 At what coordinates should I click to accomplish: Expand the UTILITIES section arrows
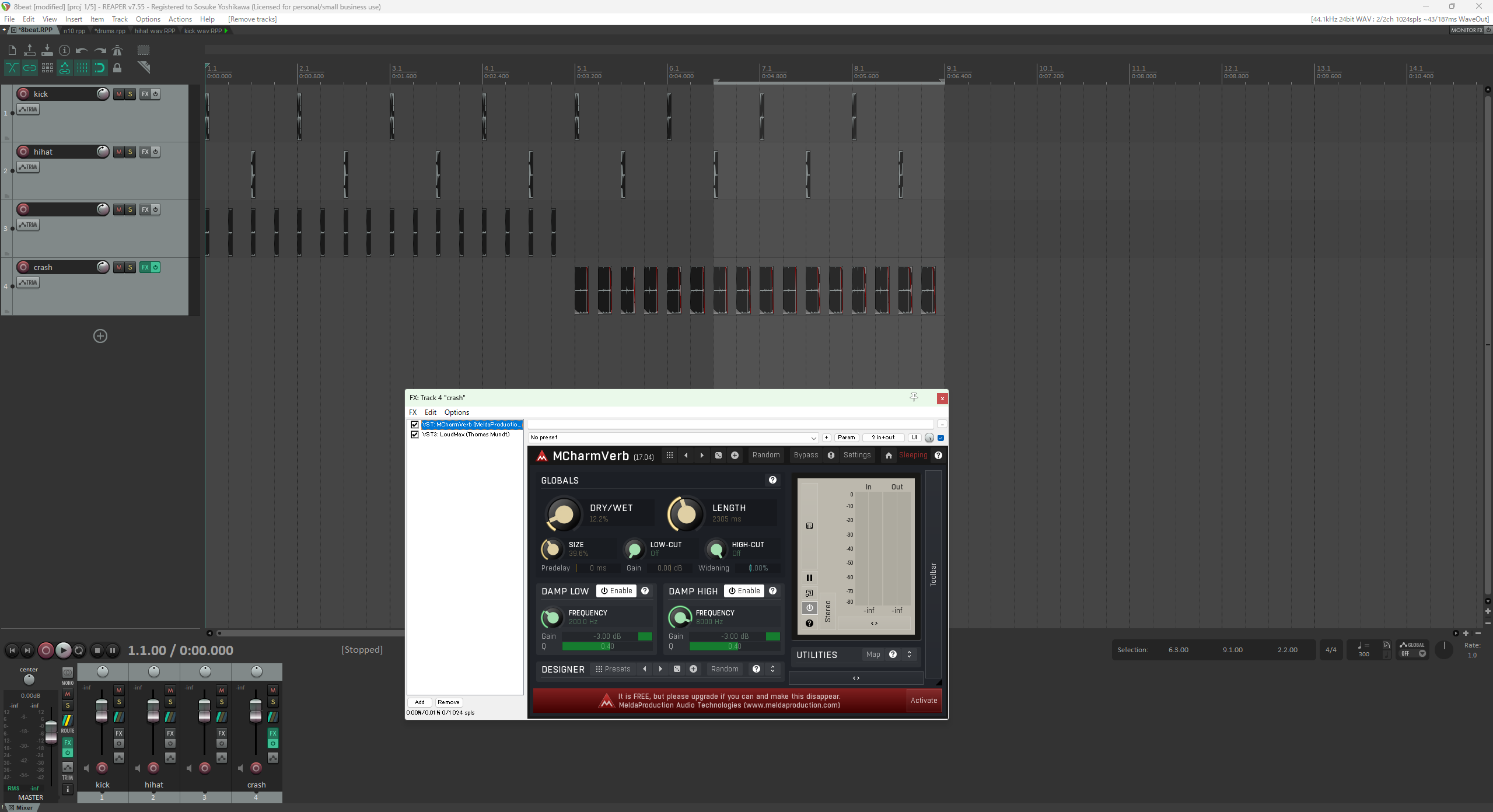(909, 654)
